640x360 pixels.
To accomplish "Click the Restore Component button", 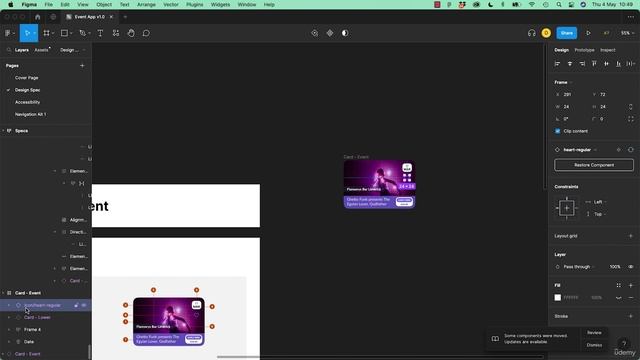I will 594,165.
